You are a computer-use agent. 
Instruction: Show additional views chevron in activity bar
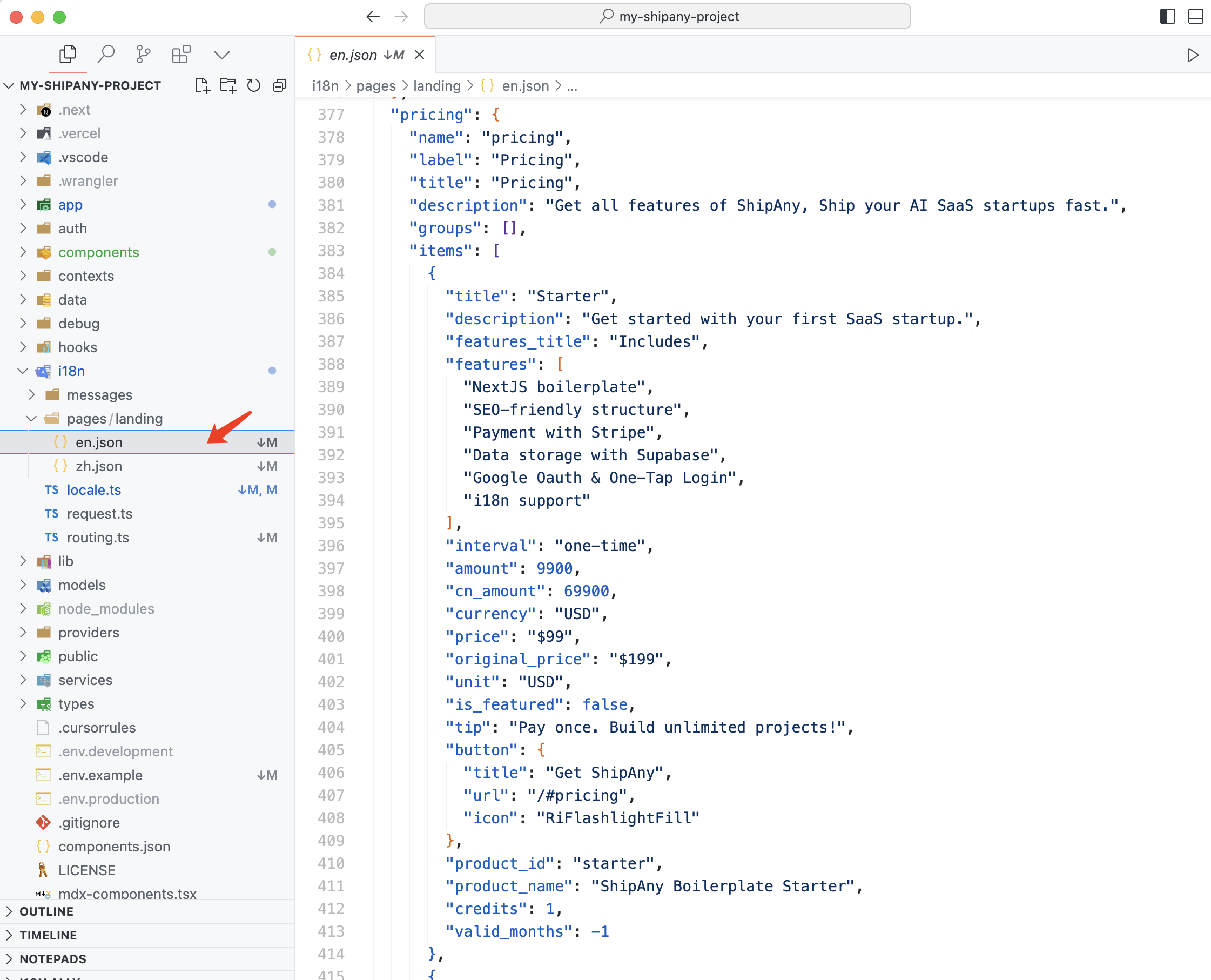click(x=222, y=55)
